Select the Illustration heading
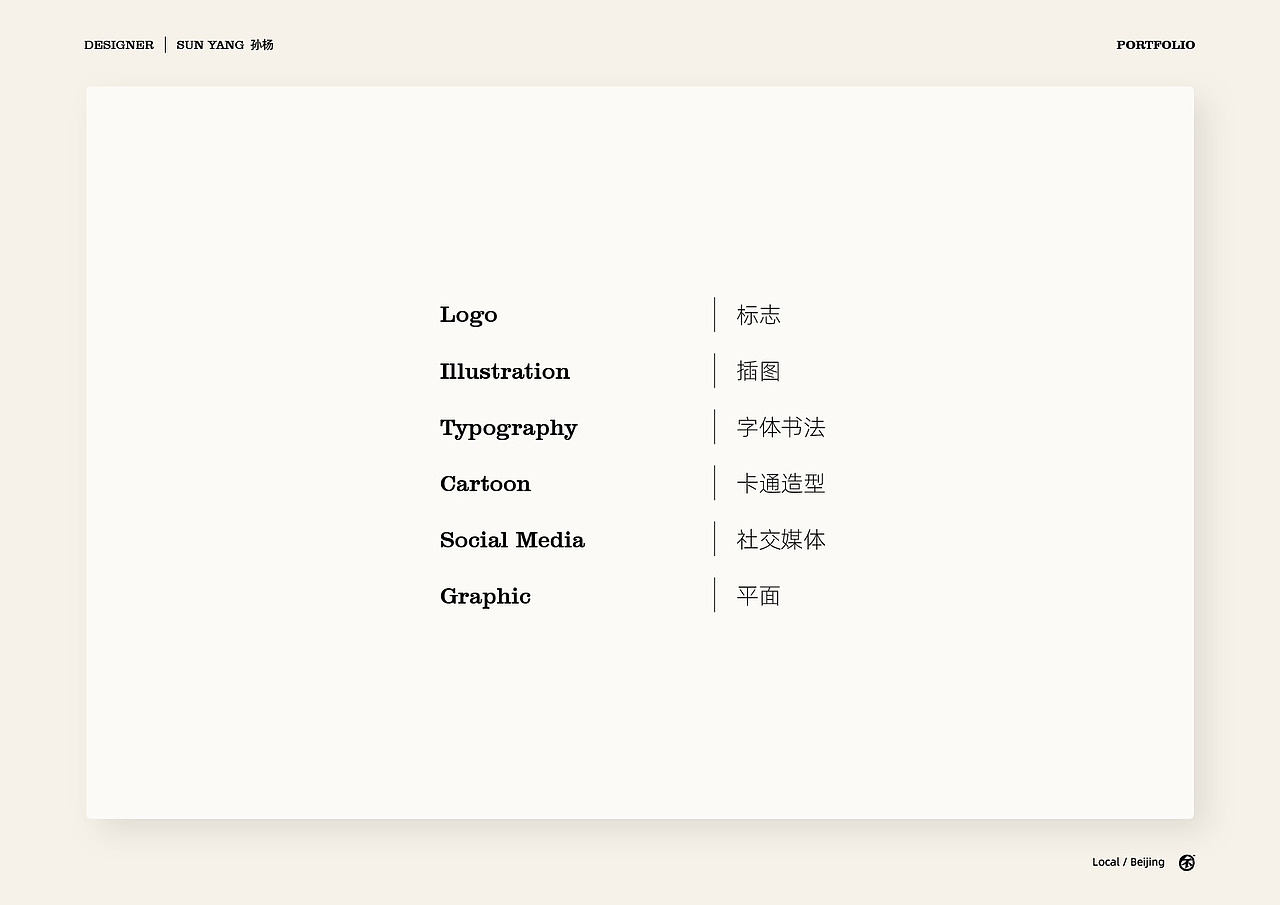 (x=505, y=371)
